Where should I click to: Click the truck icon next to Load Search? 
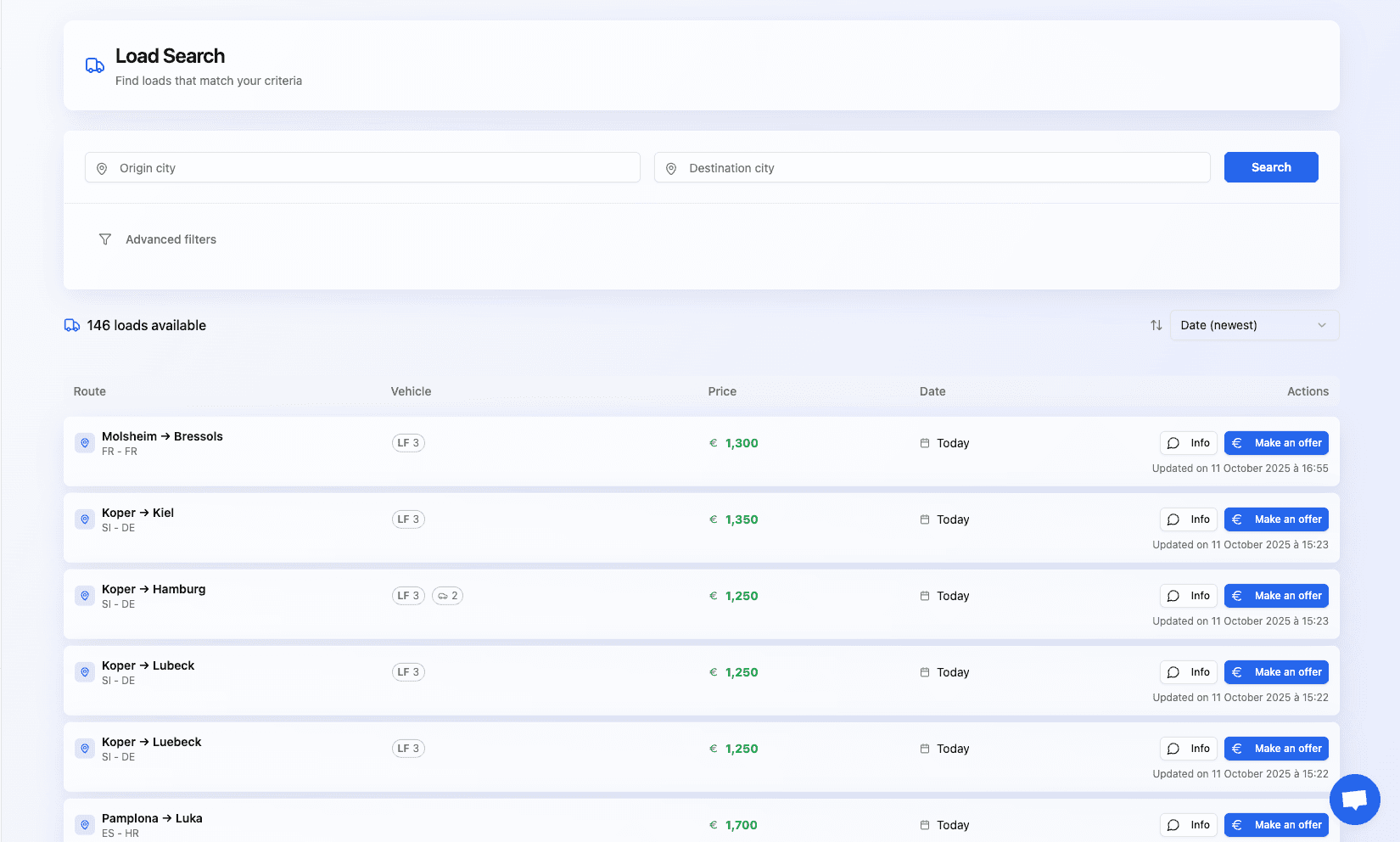pos(94,65)
